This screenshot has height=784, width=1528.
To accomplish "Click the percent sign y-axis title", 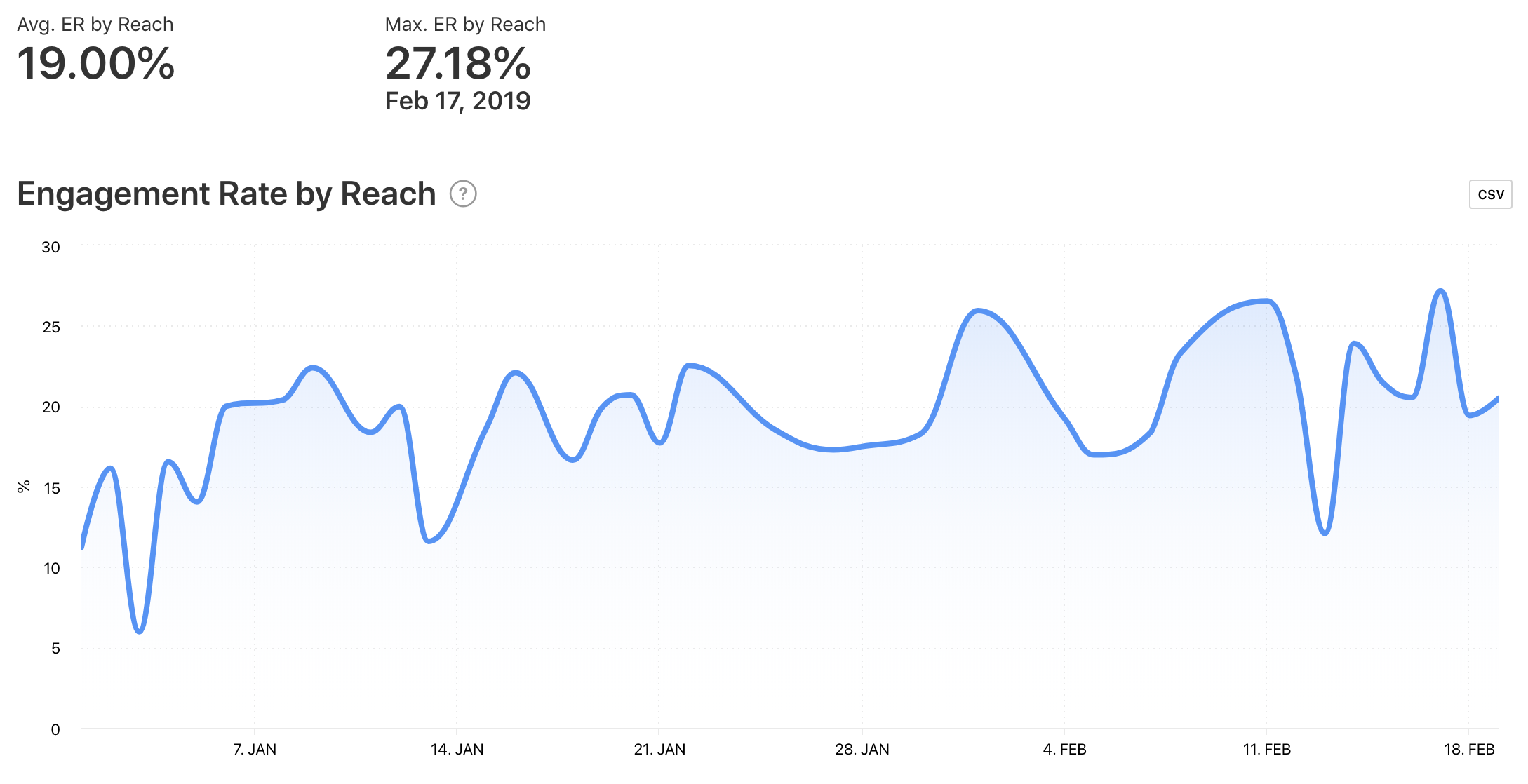I will 24,487.
